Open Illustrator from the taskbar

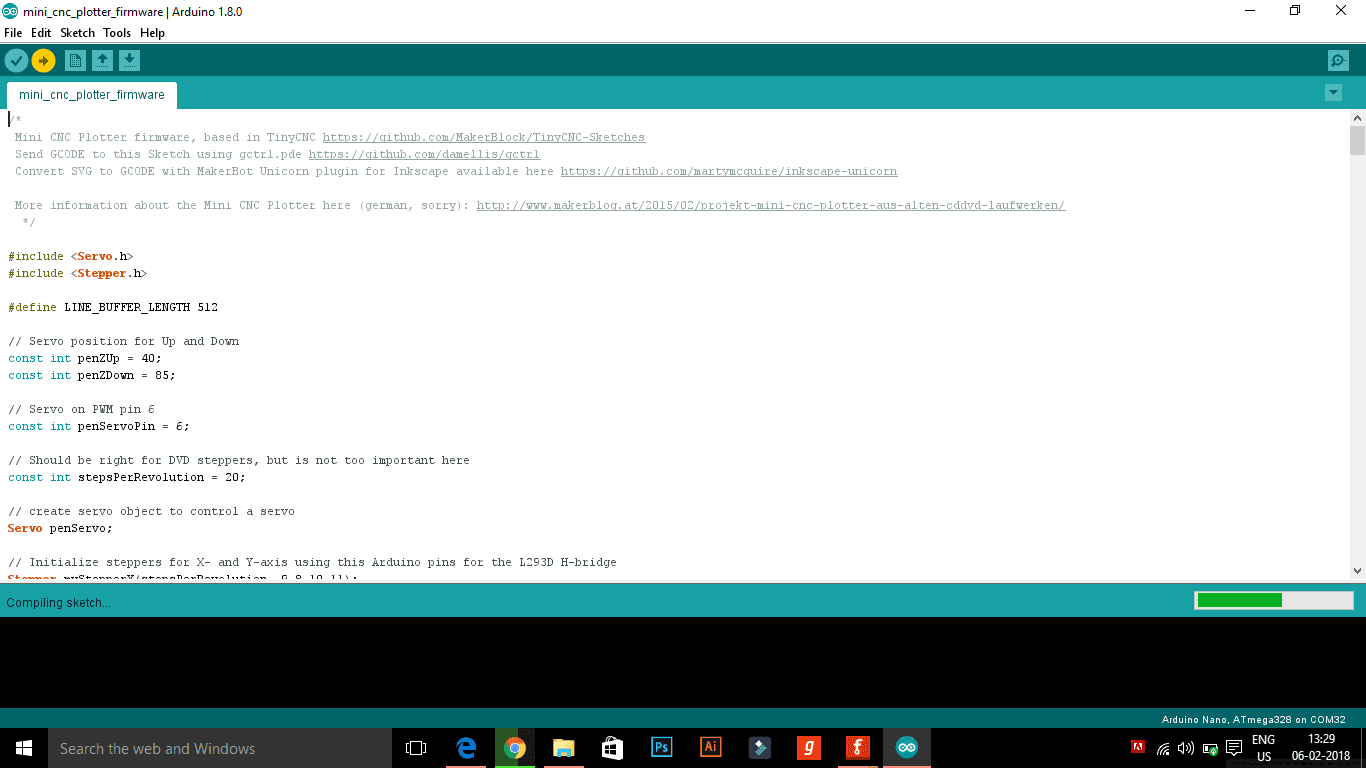pyautogui.click(x=710, y=747)
